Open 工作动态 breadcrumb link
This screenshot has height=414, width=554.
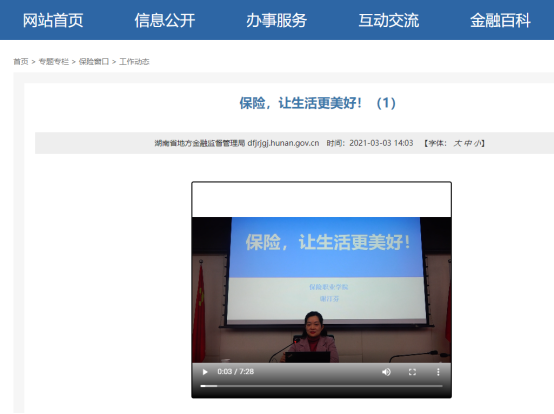click(134, 61)
